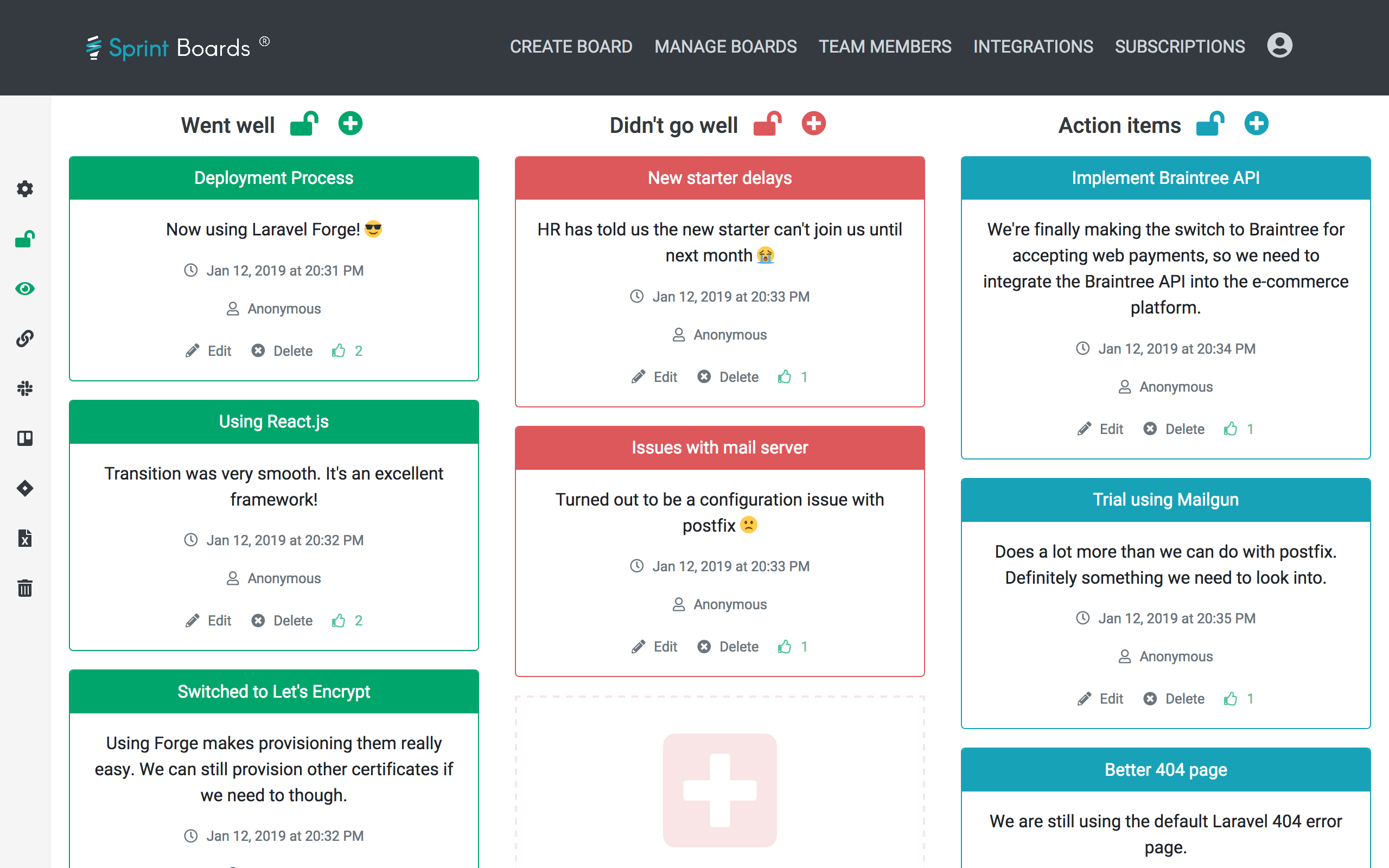
Task: Edit the Trial using Mailgun card
Action: pos(1100,699)
